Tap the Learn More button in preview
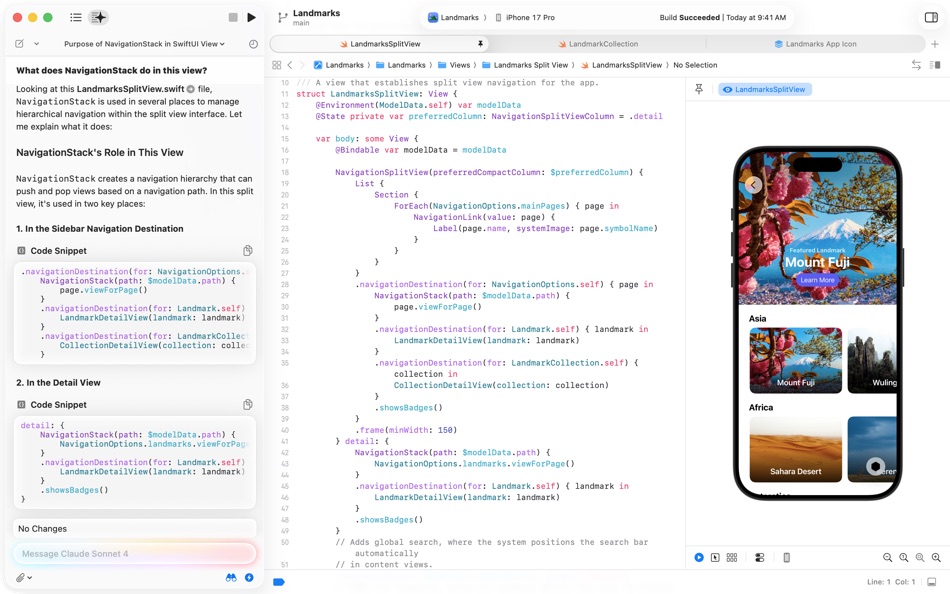The image size is (950, 594). 817,280
